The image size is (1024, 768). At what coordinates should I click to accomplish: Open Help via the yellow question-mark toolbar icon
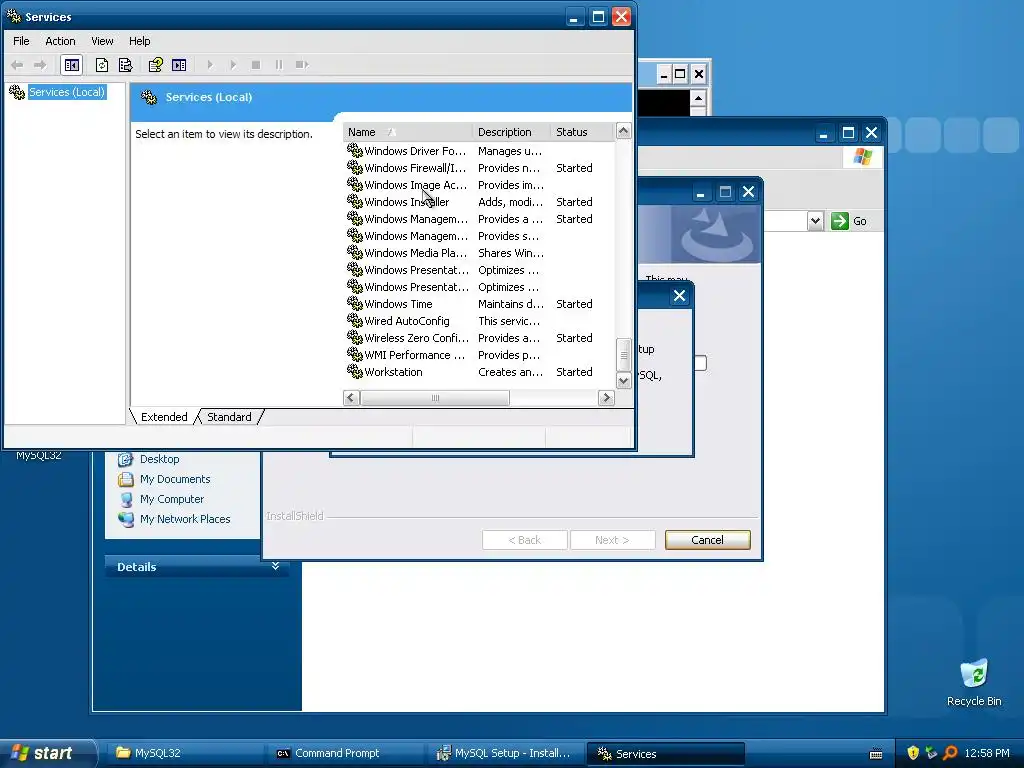(155, 65)
